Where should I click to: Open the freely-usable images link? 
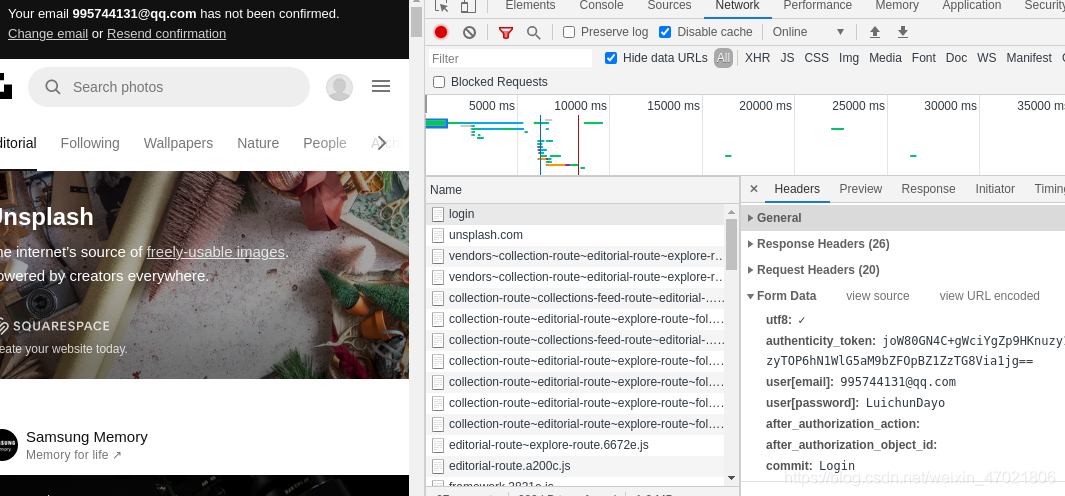(215, 251)
